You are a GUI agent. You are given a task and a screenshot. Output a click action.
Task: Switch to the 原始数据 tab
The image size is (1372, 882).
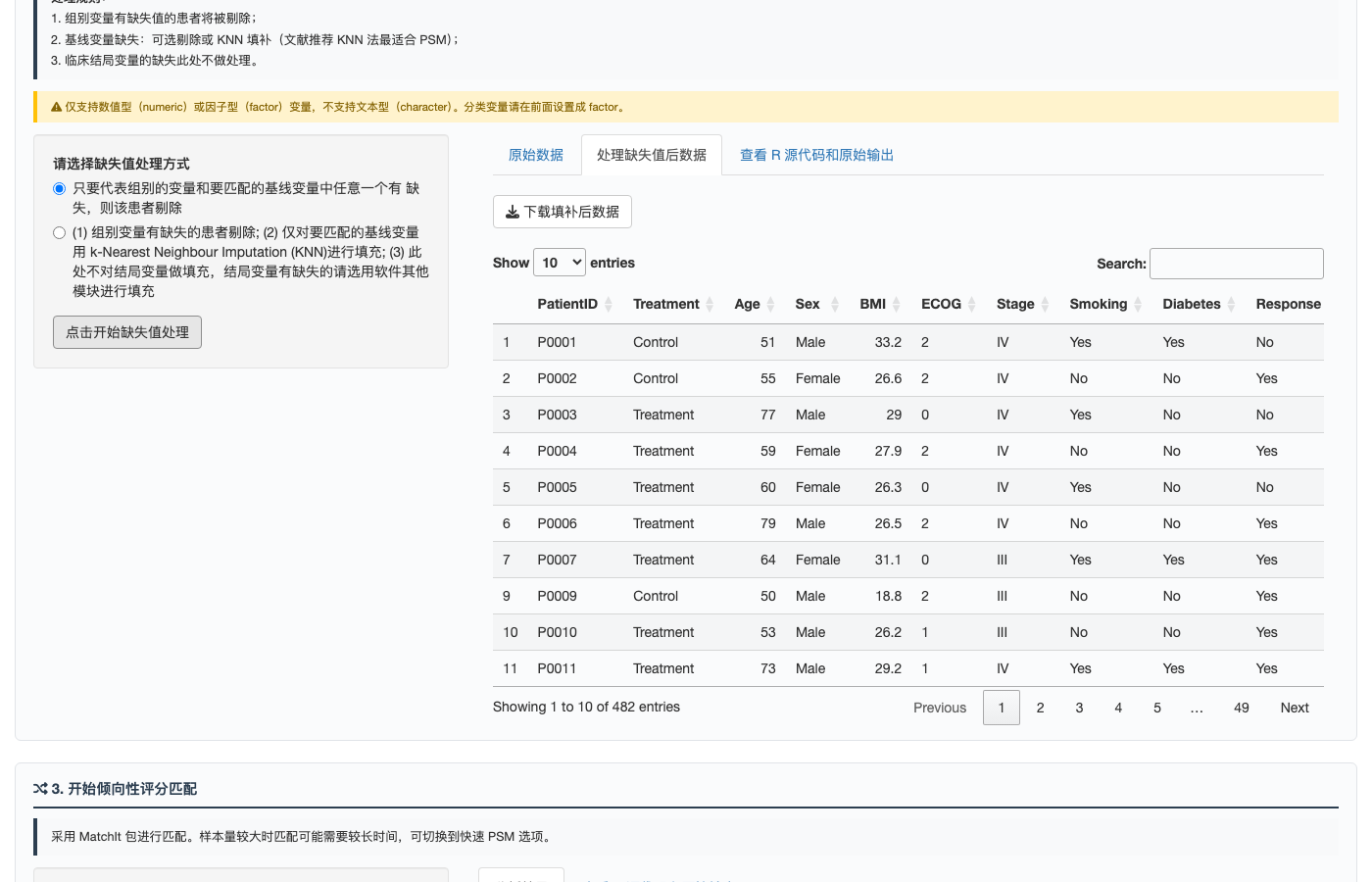536,155
